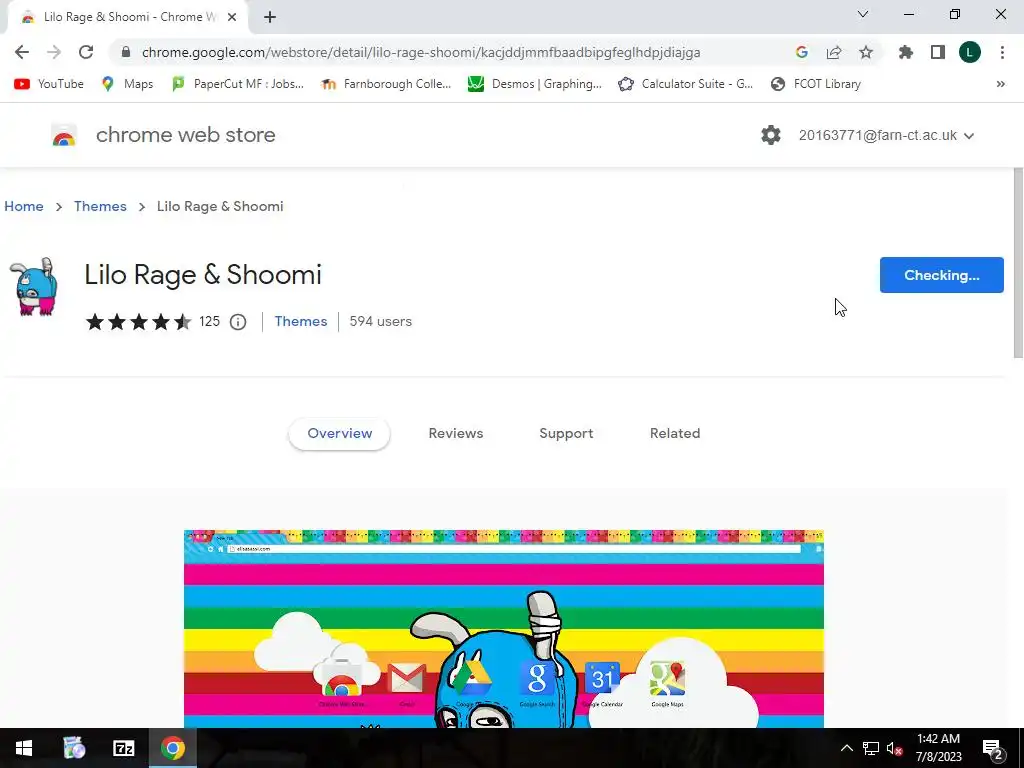
Task: Open Themes category link beside rating
Action: tap(300, 321)
